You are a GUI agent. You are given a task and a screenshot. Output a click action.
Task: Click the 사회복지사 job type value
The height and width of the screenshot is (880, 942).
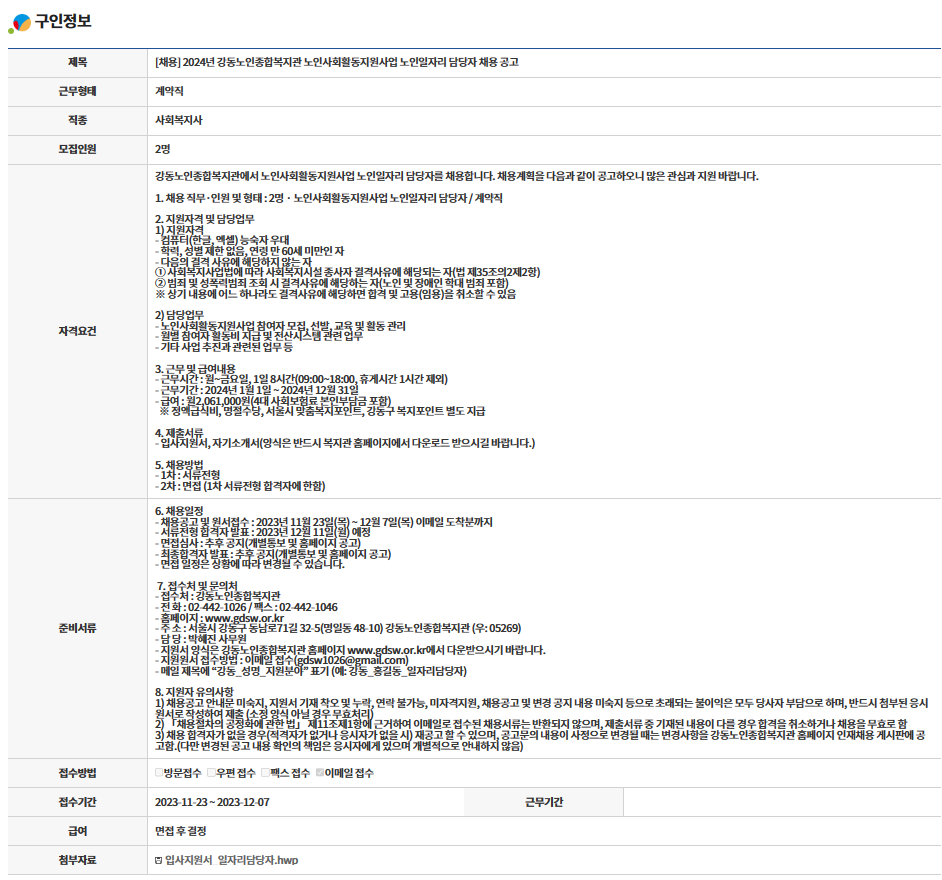[x=179, y=120]
